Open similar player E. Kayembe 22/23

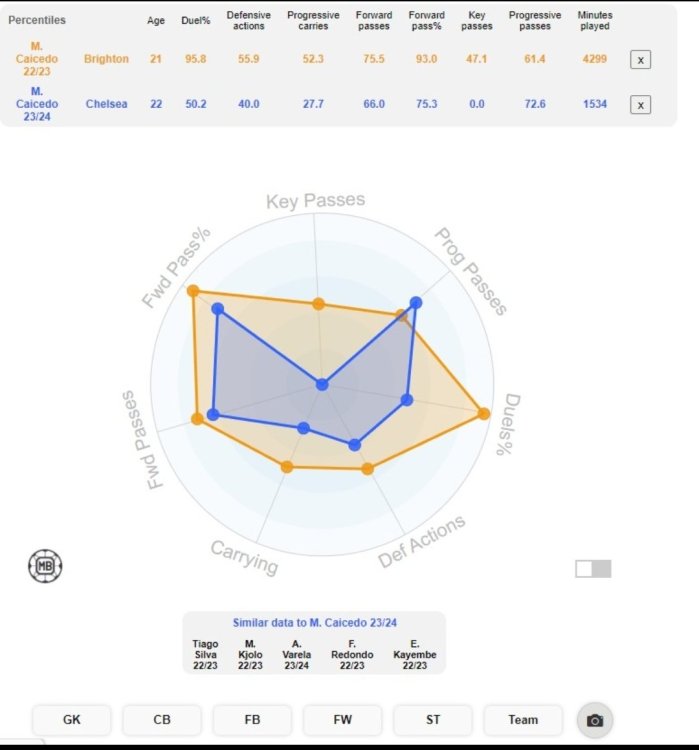pos(414,654)
